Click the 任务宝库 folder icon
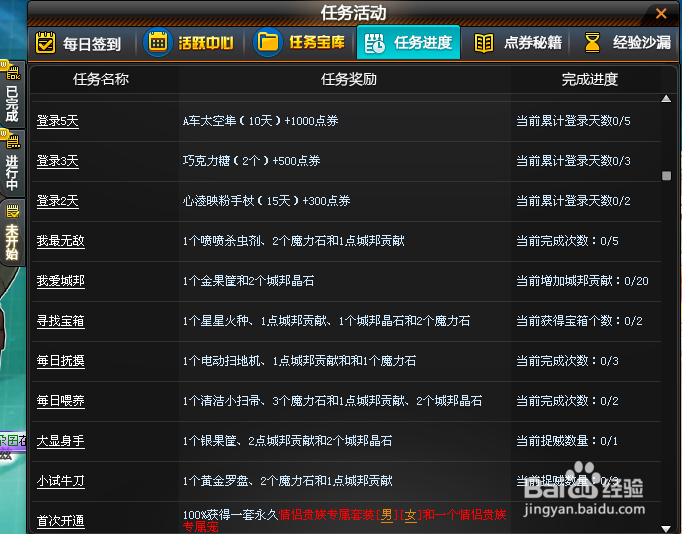This screenshot has height=534, width=682. coord(267,42)
